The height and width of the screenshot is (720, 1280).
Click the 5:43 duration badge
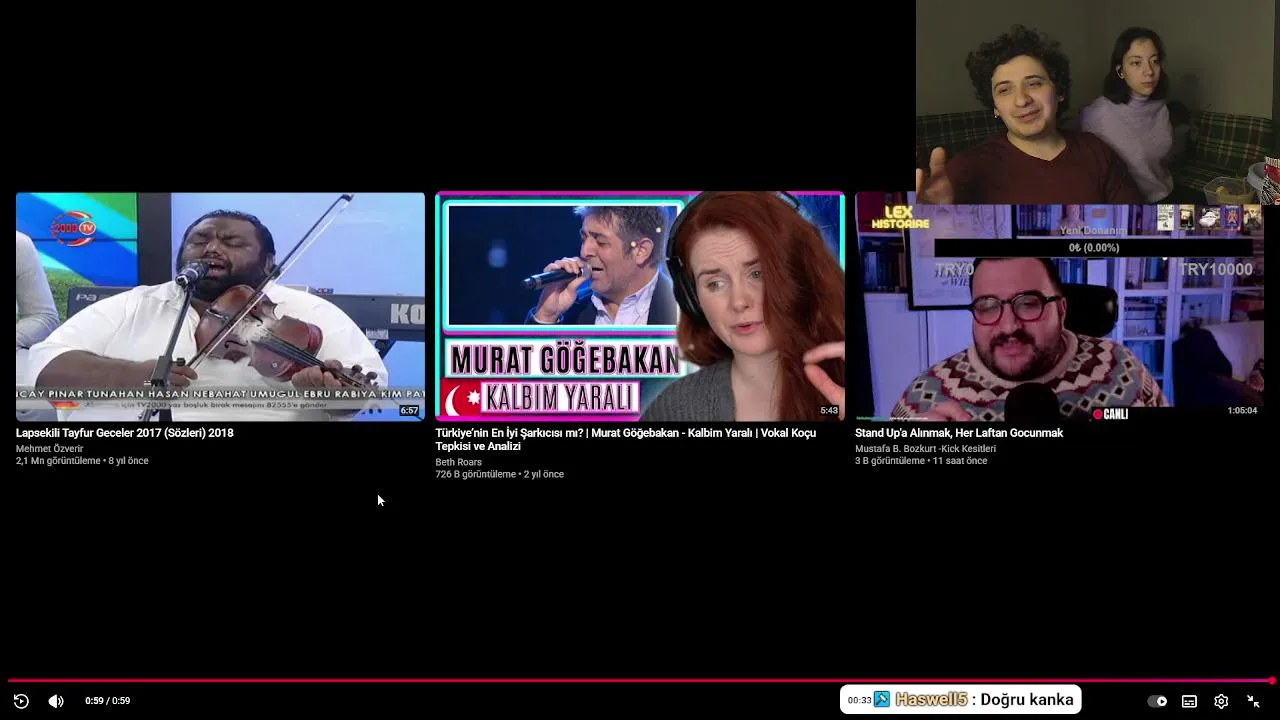tap(829, 411)
